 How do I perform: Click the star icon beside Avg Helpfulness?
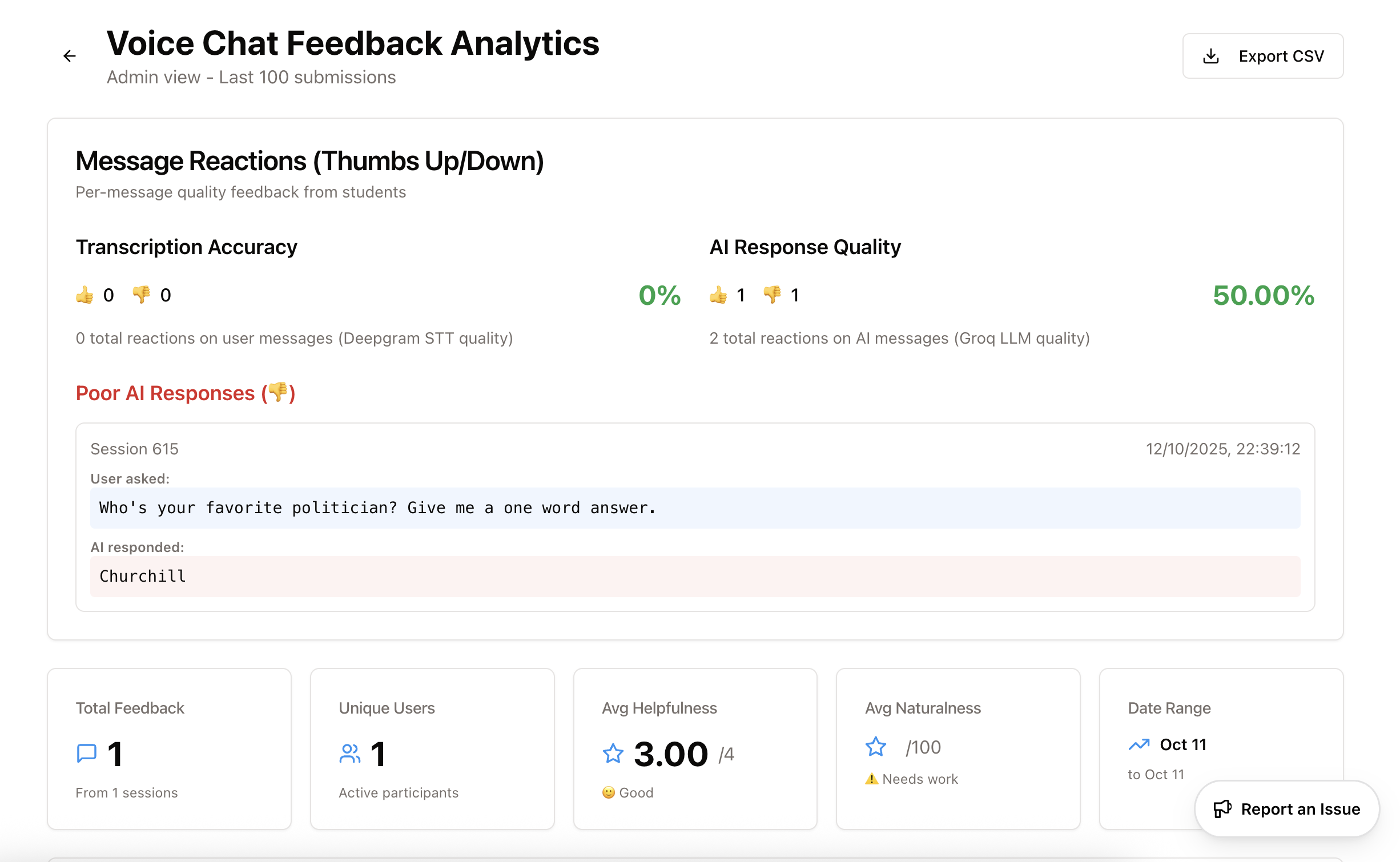(x=612, y=753)
